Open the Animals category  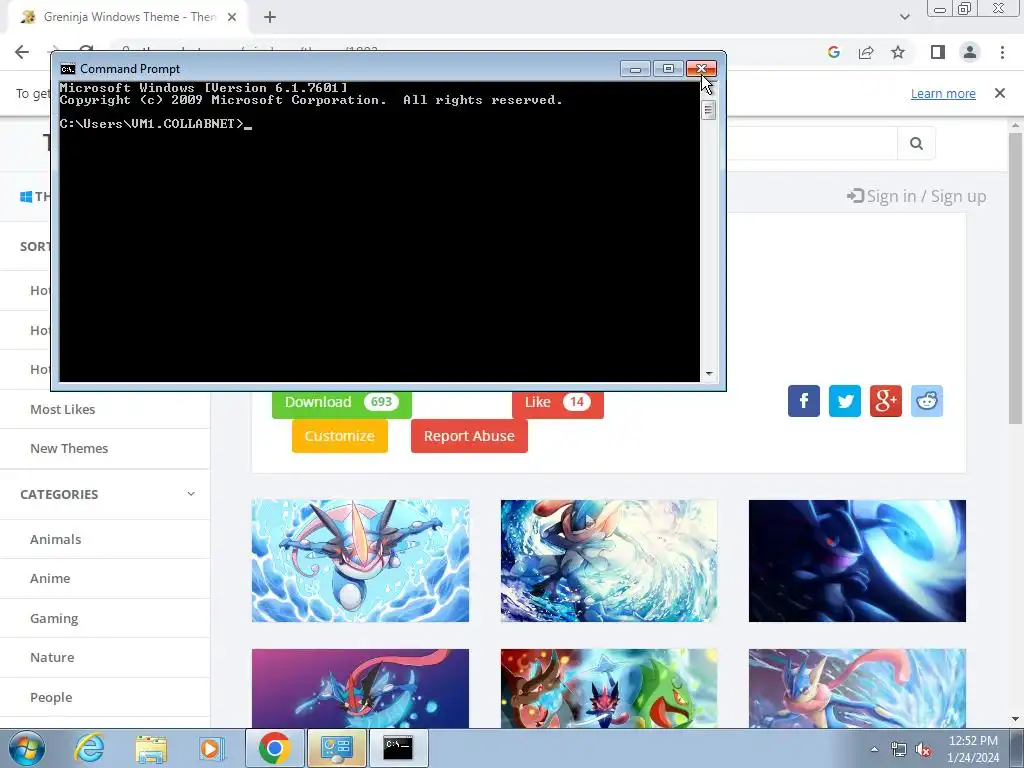56,539
